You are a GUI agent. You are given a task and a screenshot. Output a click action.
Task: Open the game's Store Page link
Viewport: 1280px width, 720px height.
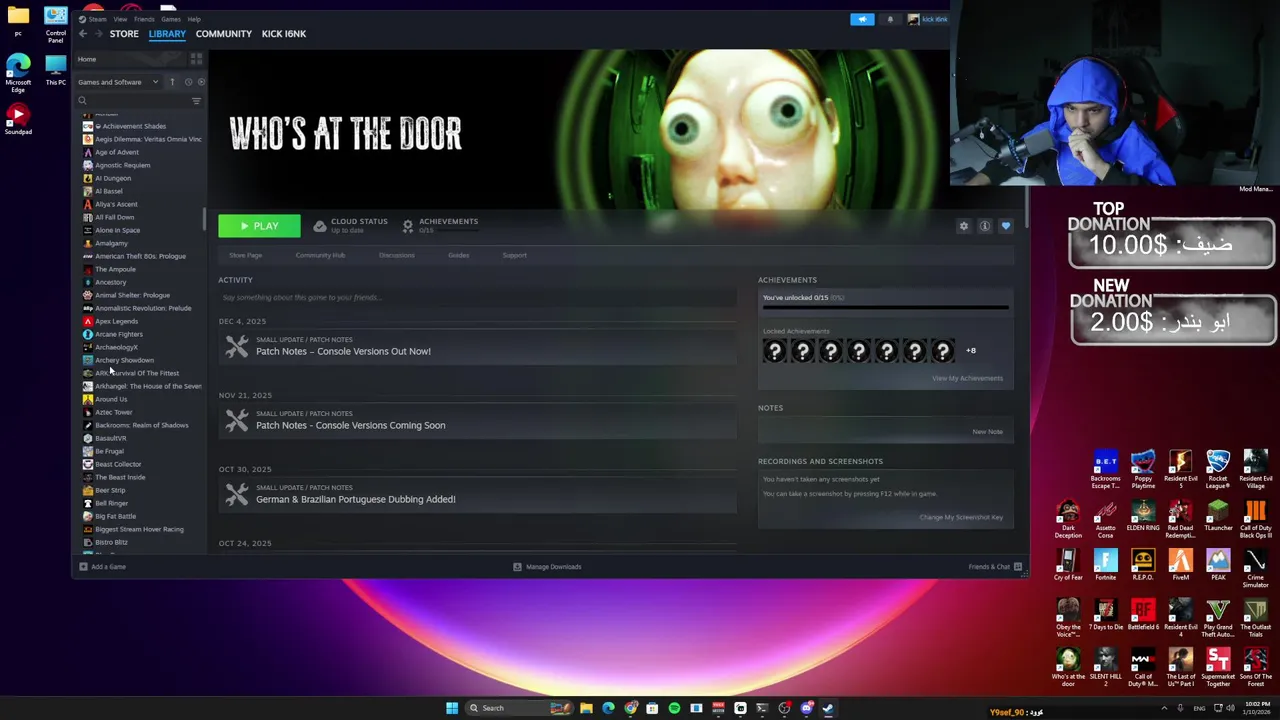click(245, 255)
